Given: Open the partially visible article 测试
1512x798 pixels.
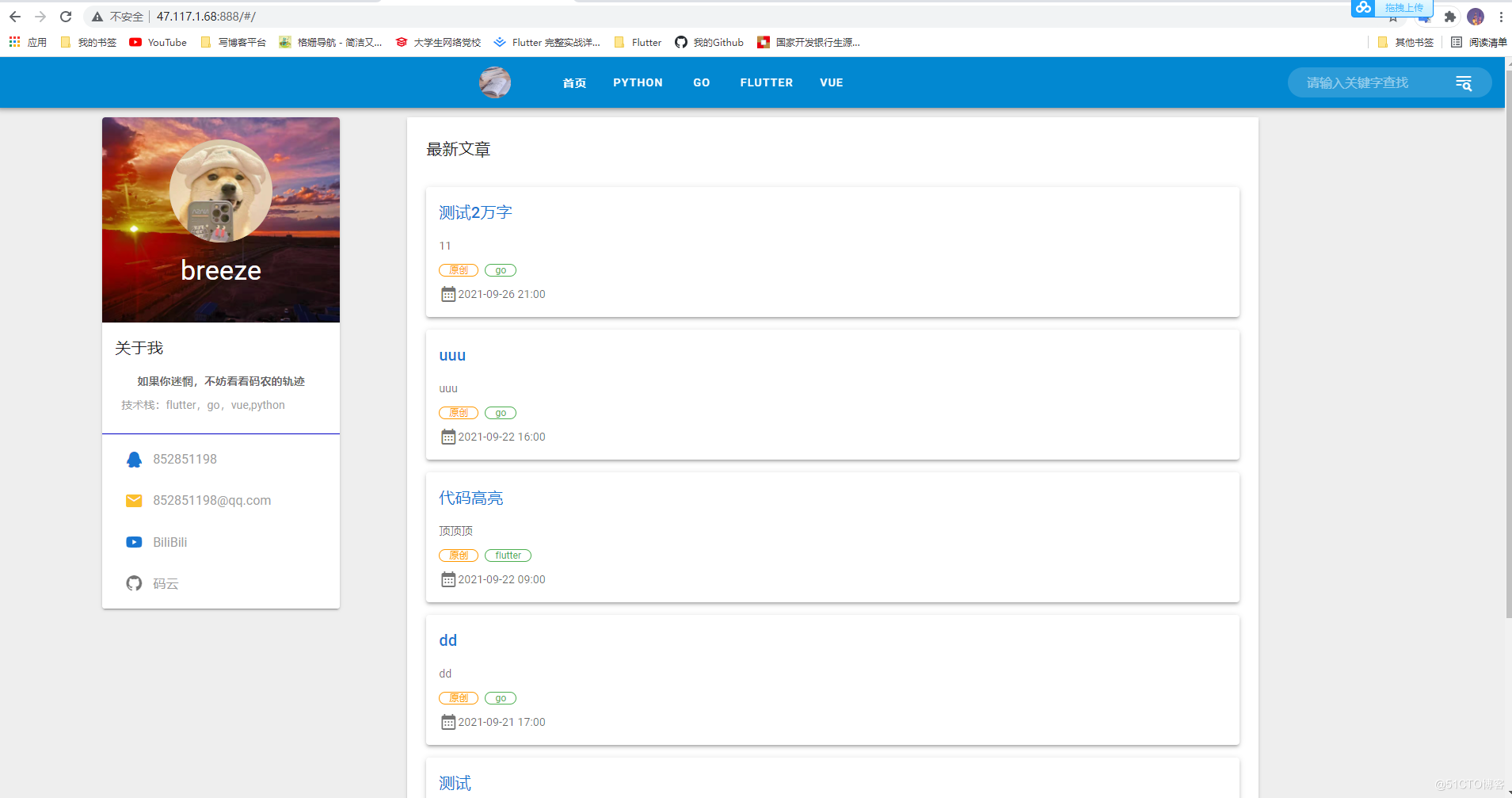Looking at the screenshot, I should pos(455,783).
